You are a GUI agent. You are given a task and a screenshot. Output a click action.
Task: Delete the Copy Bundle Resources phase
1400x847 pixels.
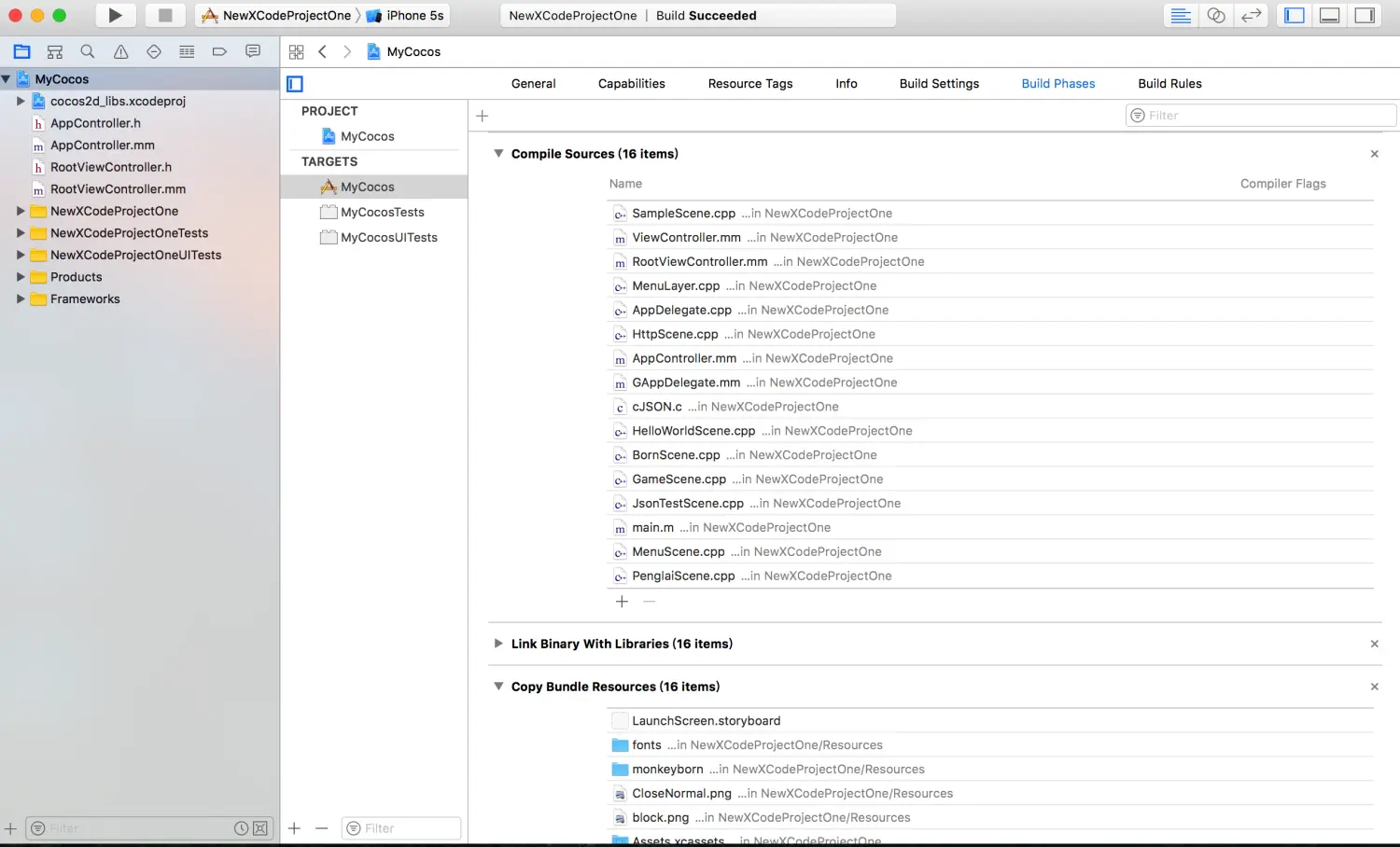pos(1374,687)
